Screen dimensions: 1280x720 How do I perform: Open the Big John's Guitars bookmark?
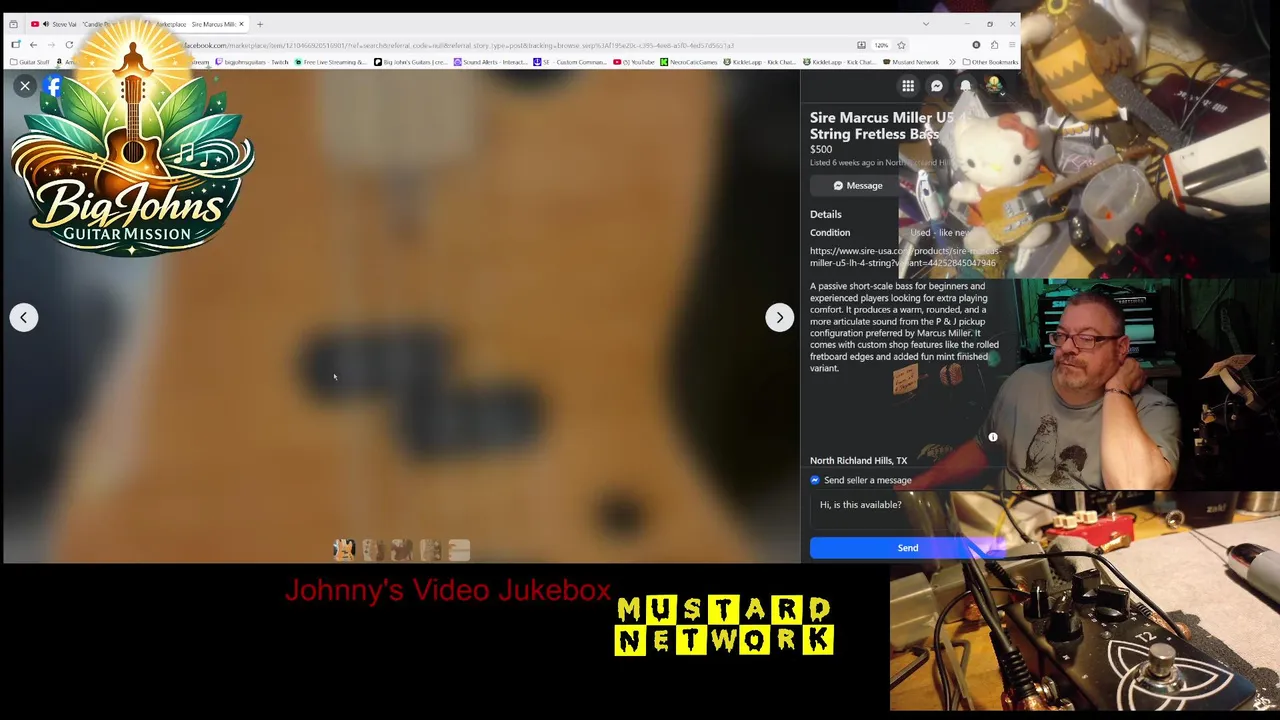[x=411, y=62]
